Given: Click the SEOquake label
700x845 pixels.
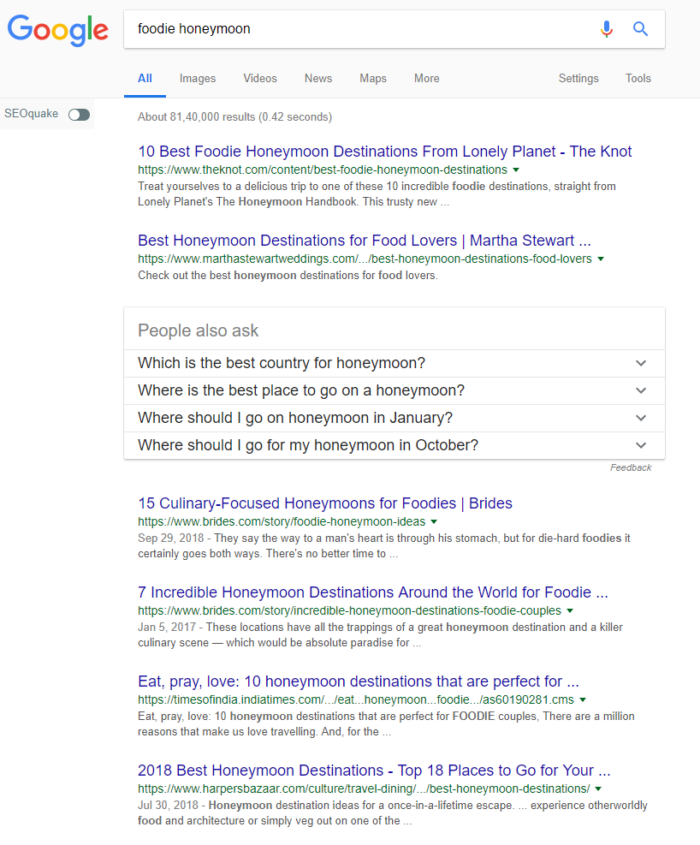Looking at the screenshot, I should [31, 114].
